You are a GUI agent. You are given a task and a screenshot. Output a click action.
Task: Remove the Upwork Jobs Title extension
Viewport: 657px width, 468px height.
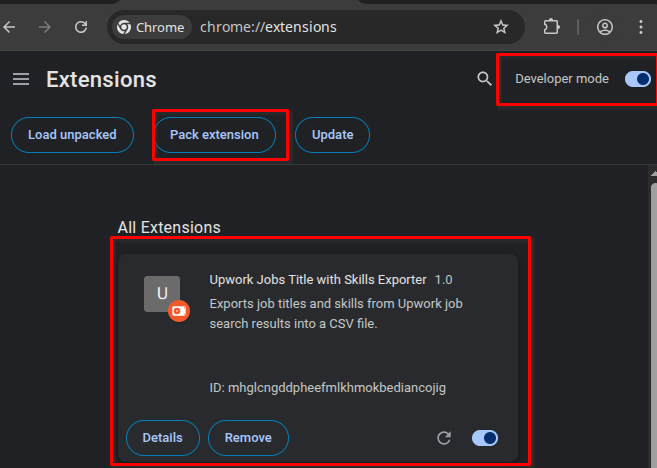tap(248, 438)
